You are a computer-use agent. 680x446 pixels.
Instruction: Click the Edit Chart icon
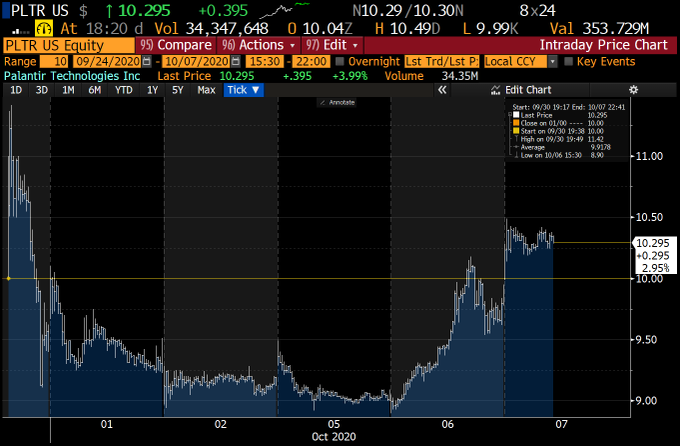coord(495,90)
